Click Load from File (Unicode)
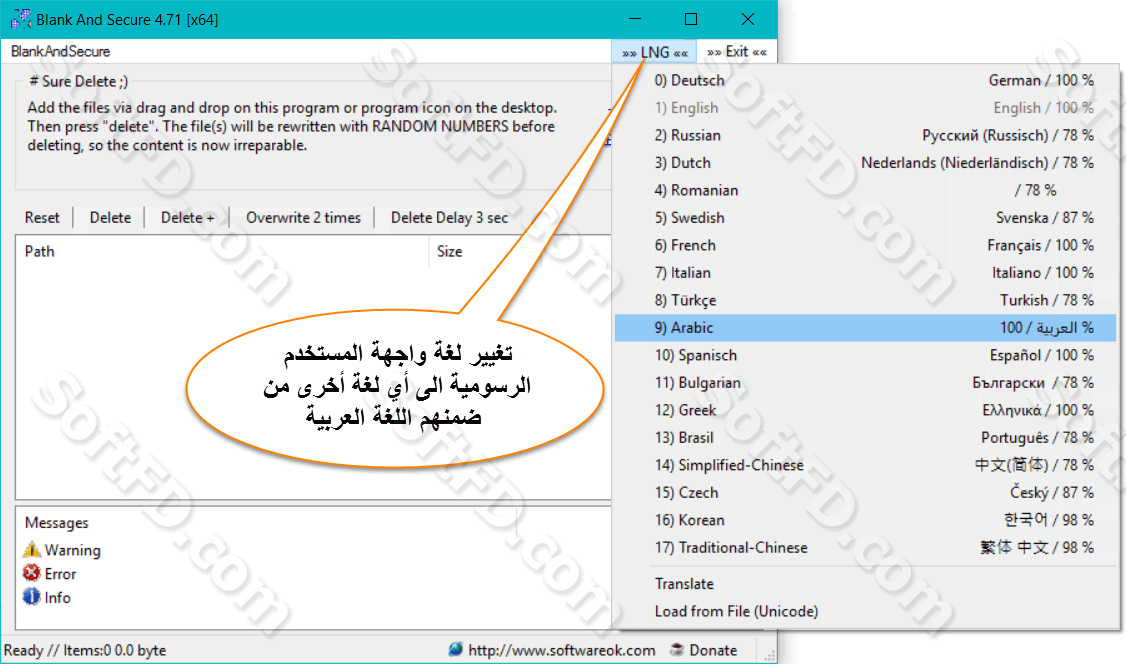 pos(865,612)
